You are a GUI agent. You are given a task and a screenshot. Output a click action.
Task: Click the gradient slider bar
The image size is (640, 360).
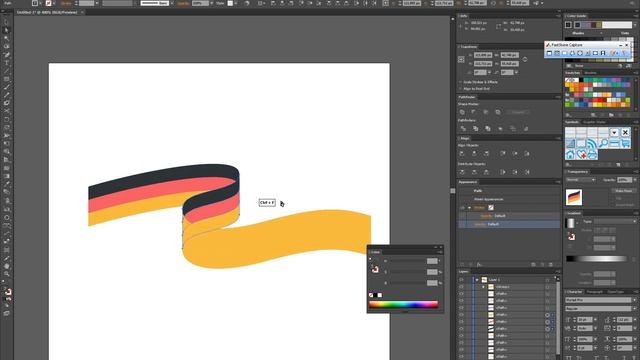coord(597,258)
